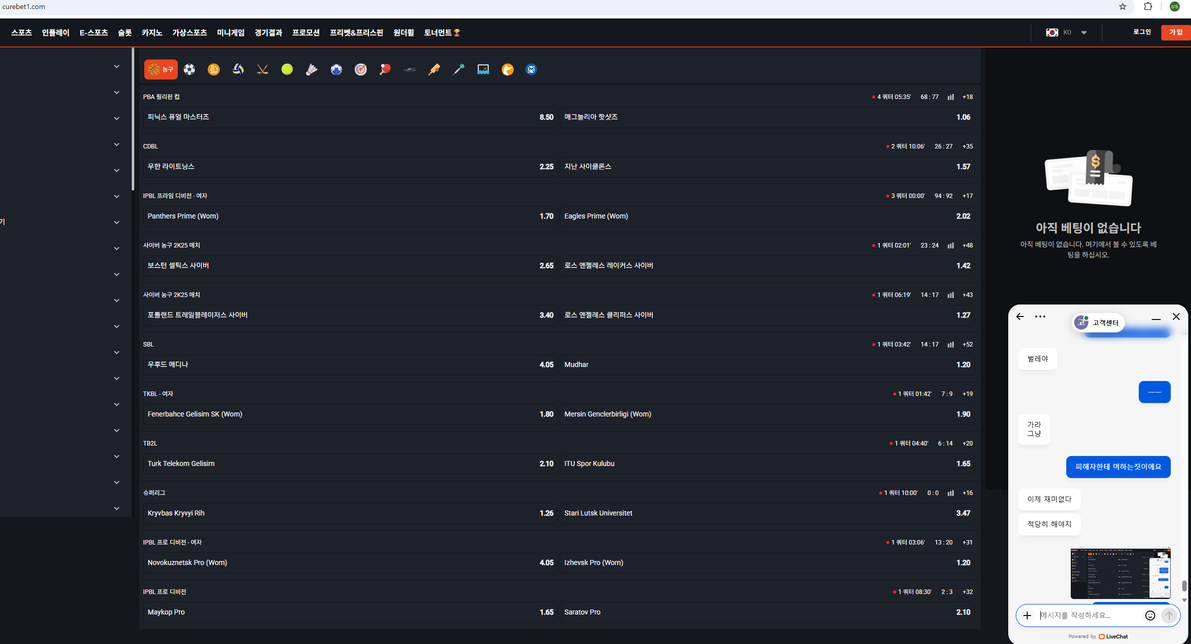Select the soccer ball sport icon
The image size is (1191, 644).
coord(189,70)
